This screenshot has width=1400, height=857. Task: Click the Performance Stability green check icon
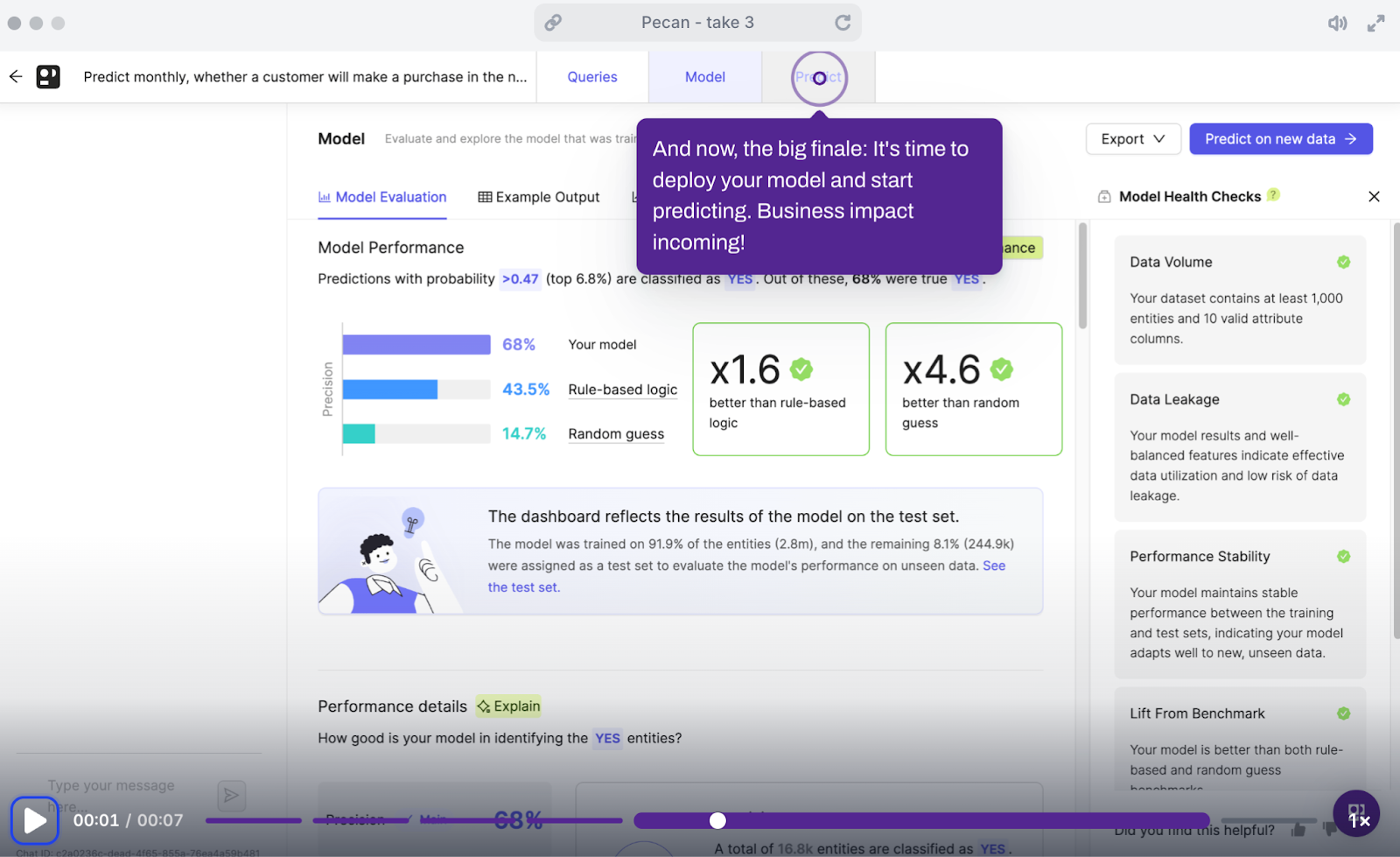click(x=1343, y=556)
